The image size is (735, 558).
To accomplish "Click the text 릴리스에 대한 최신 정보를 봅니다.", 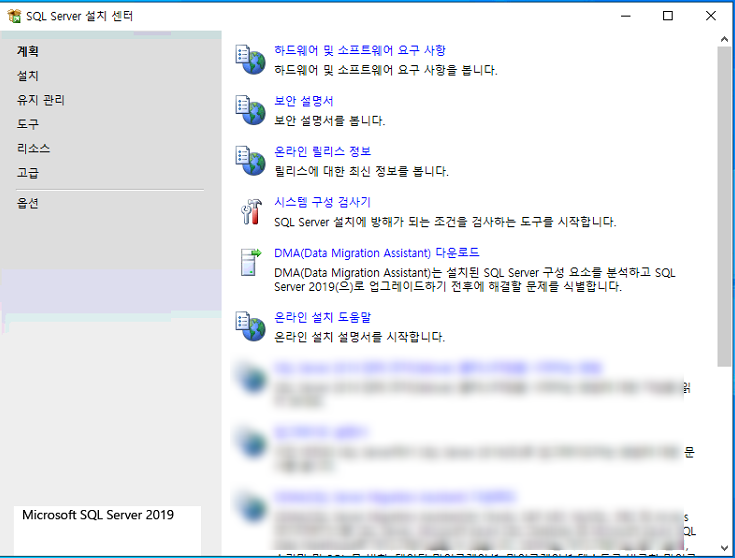I will tap(361, 172).
